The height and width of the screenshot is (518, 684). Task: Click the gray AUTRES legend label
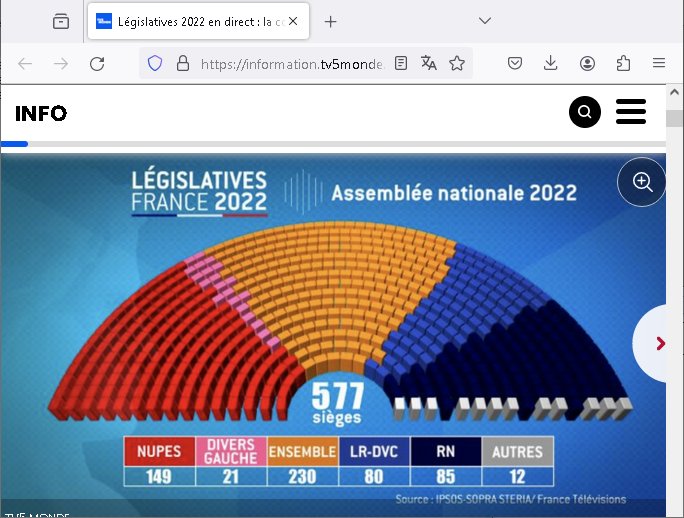tap(518, 451)
